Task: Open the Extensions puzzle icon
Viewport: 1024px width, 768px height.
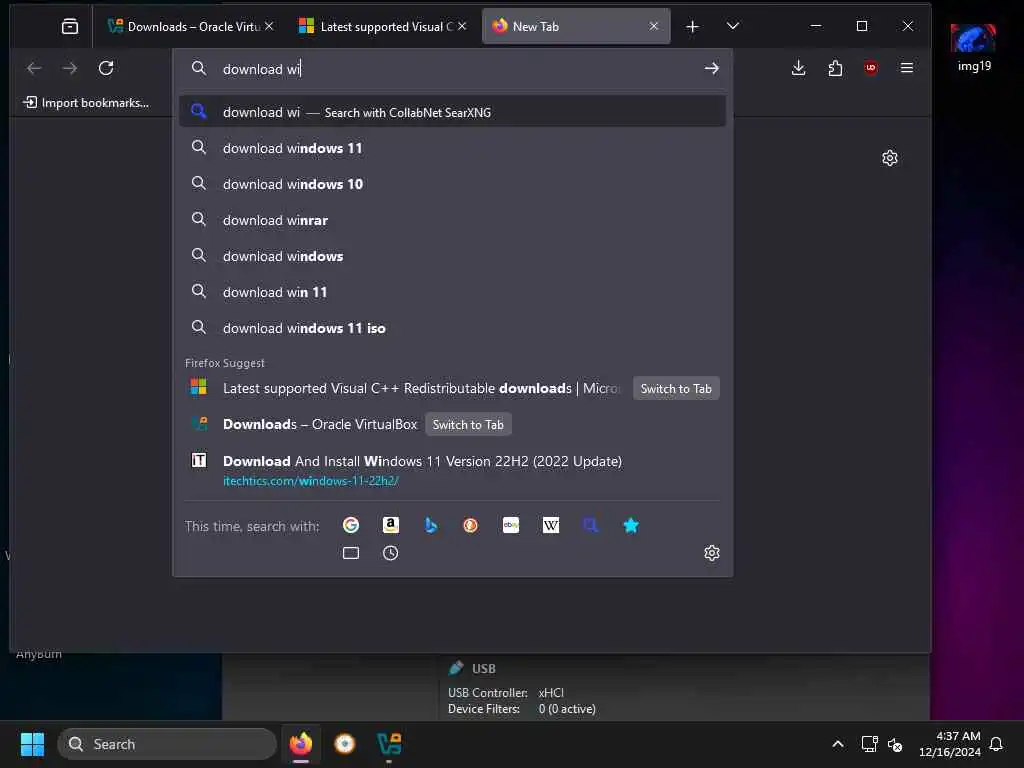Action: pos(835,68)
